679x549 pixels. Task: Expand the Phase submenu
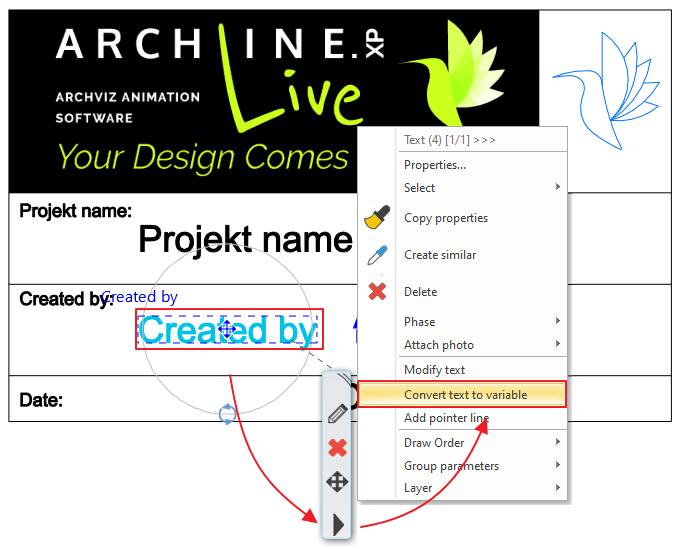pos(557,322)
